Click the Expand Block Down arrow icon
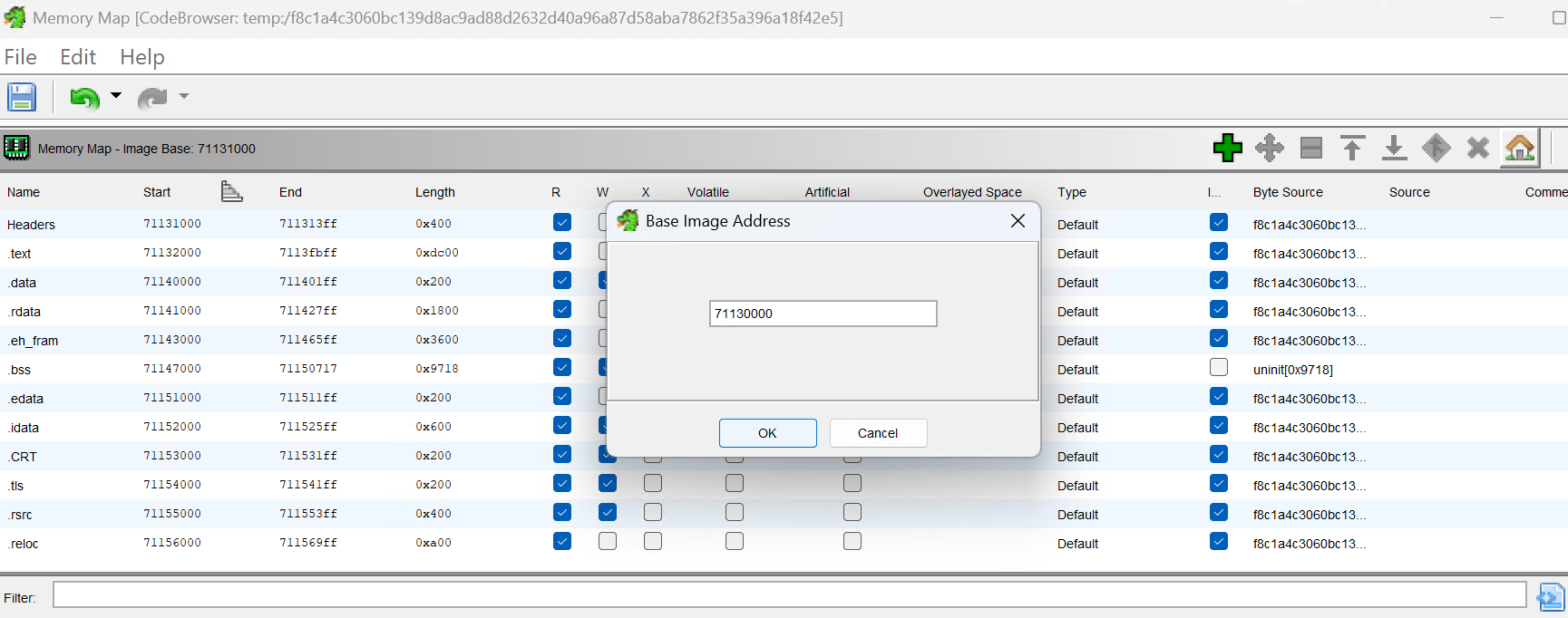Screen dimensions: 1568x618 1394,148
